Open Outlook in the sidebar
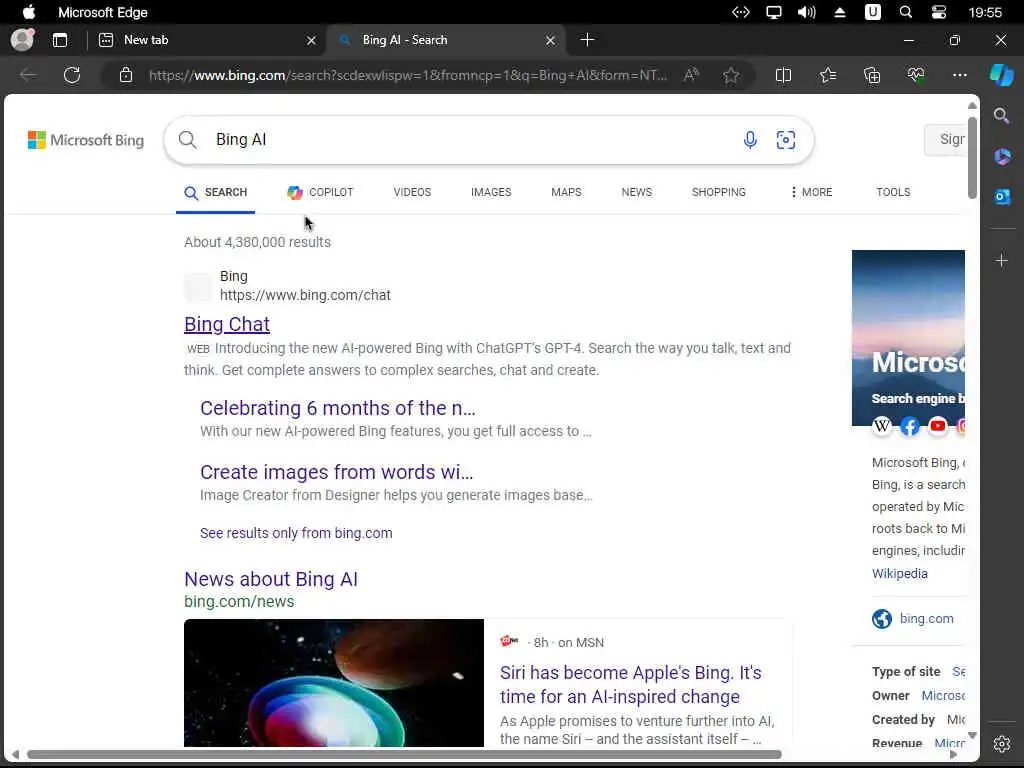This screenshot has height=768, width=1024. (x=1002, y=197)
